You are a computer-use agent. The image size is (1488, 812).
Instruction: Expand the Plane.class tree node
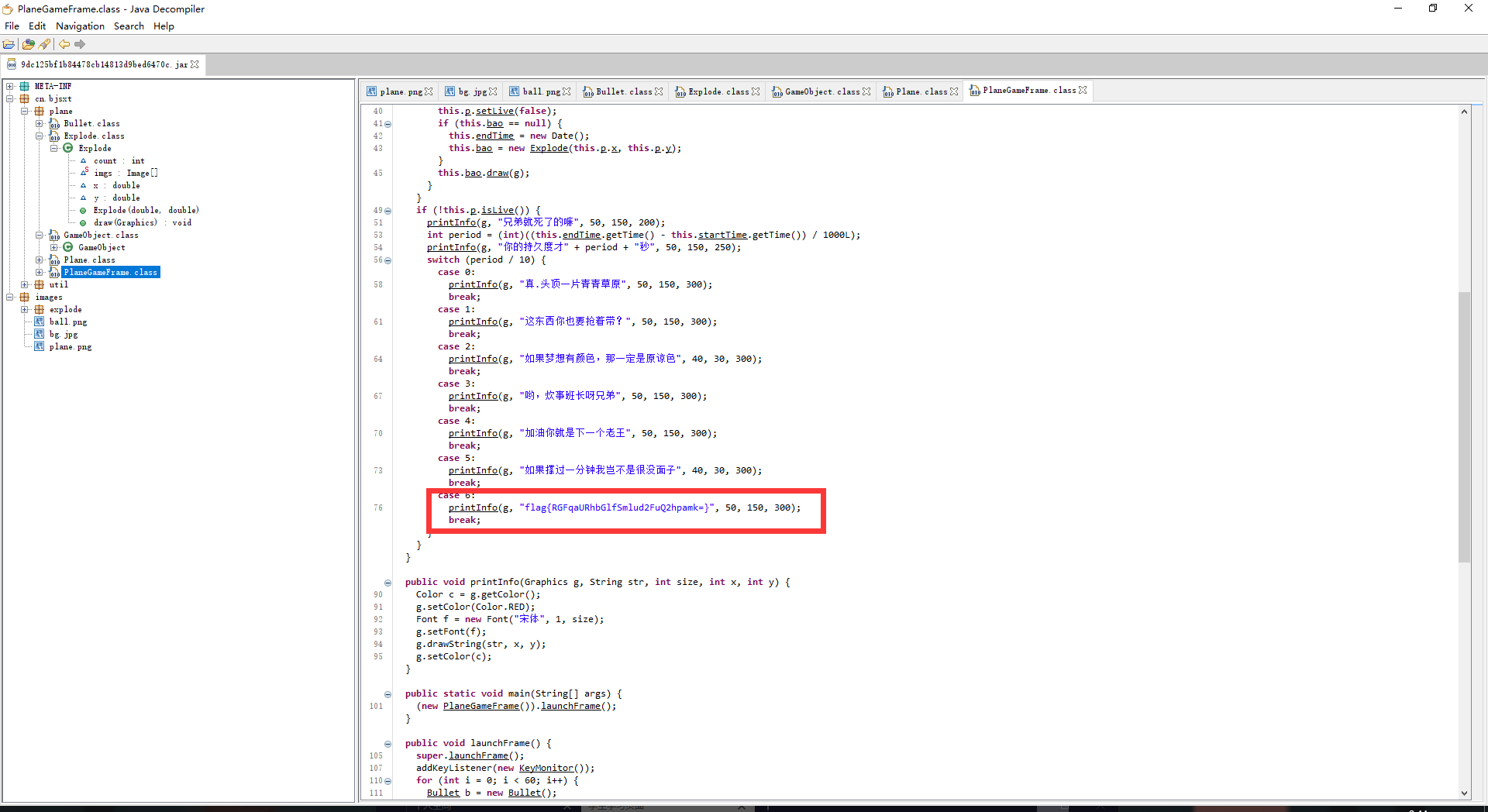tap(40, 260)
